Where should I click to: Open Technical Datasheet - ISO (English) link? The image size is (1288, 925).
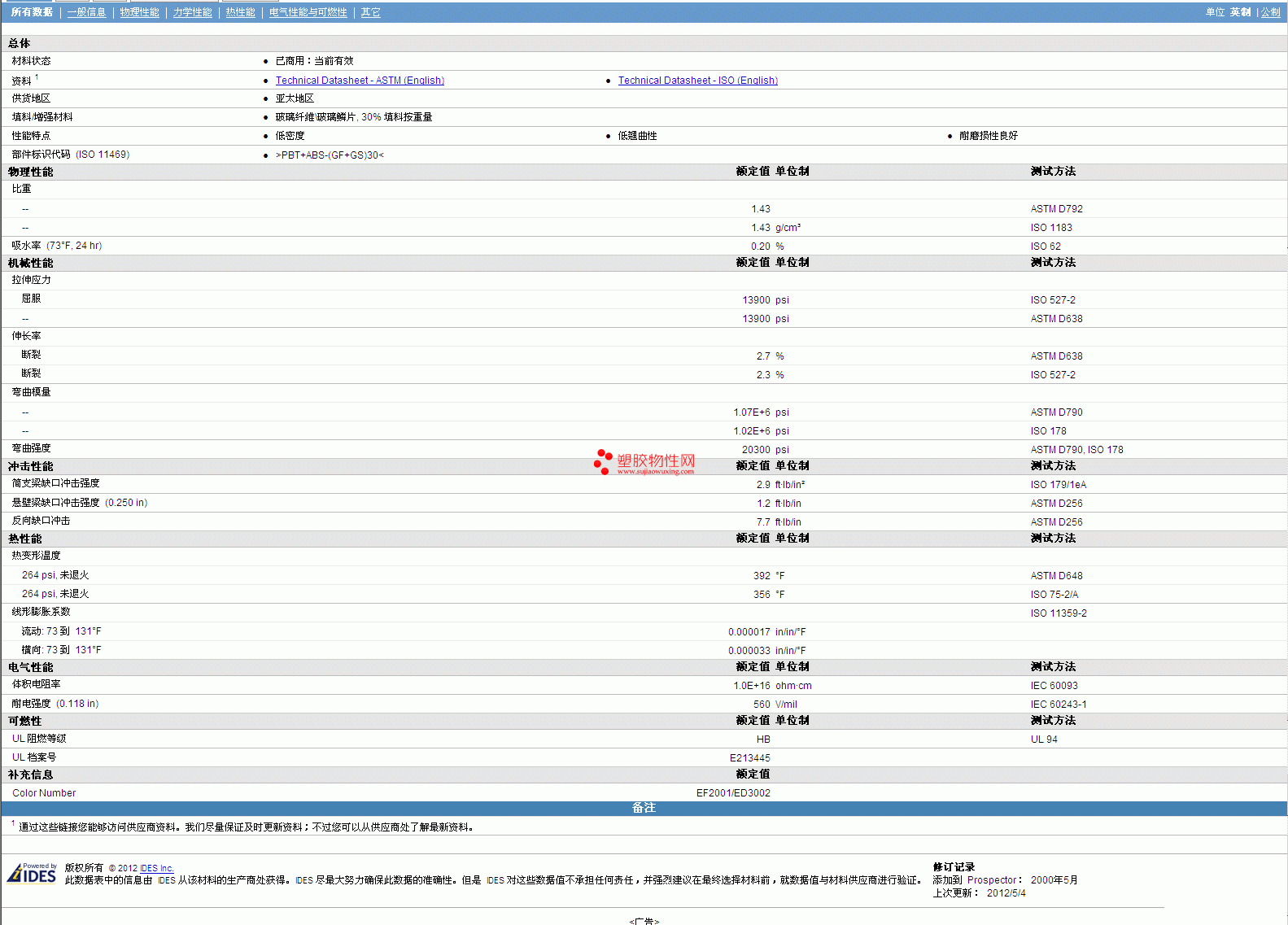click(x=698, y=81)
